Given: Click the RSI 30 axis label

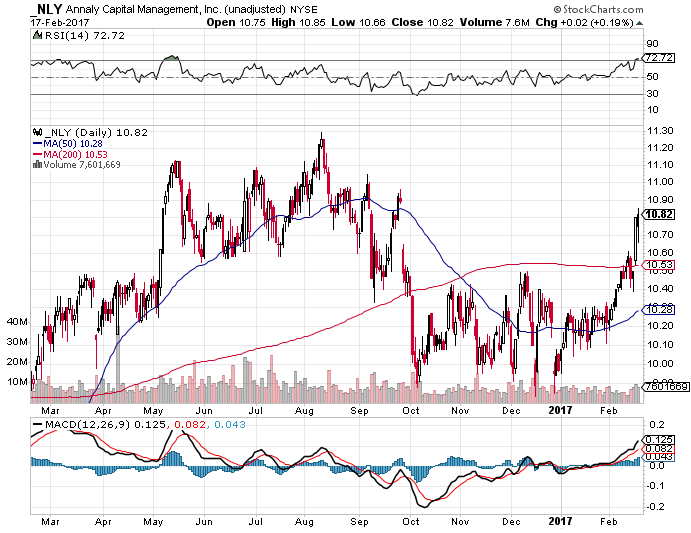Looking at the screenshot, I should [652, 93].
